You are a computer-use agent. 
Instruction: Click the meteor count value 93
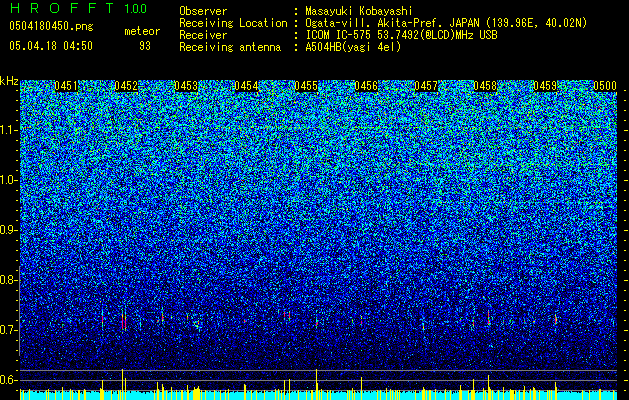(x=145, y=46)
